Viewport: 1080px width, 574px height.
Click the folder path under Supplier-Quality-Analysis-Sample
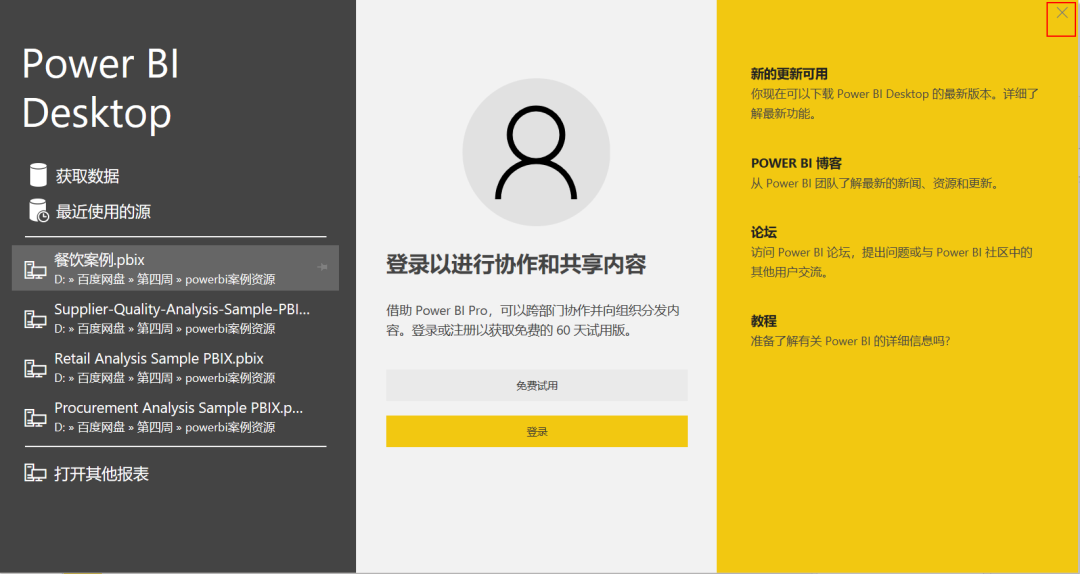(165, 329)
